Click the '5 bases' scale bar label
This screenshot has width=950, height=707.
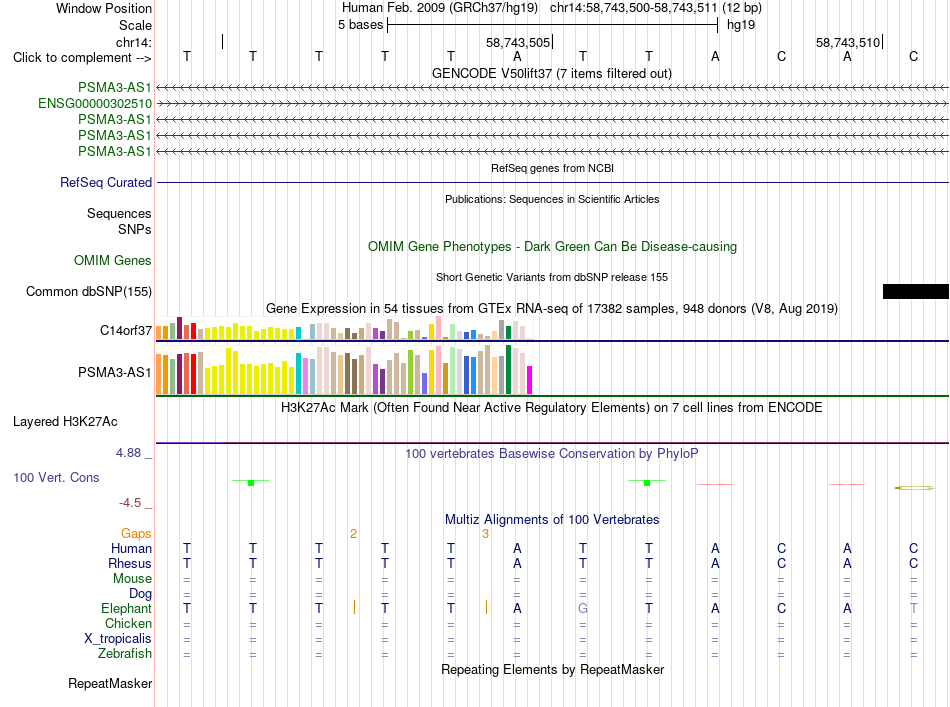(360, 25)
